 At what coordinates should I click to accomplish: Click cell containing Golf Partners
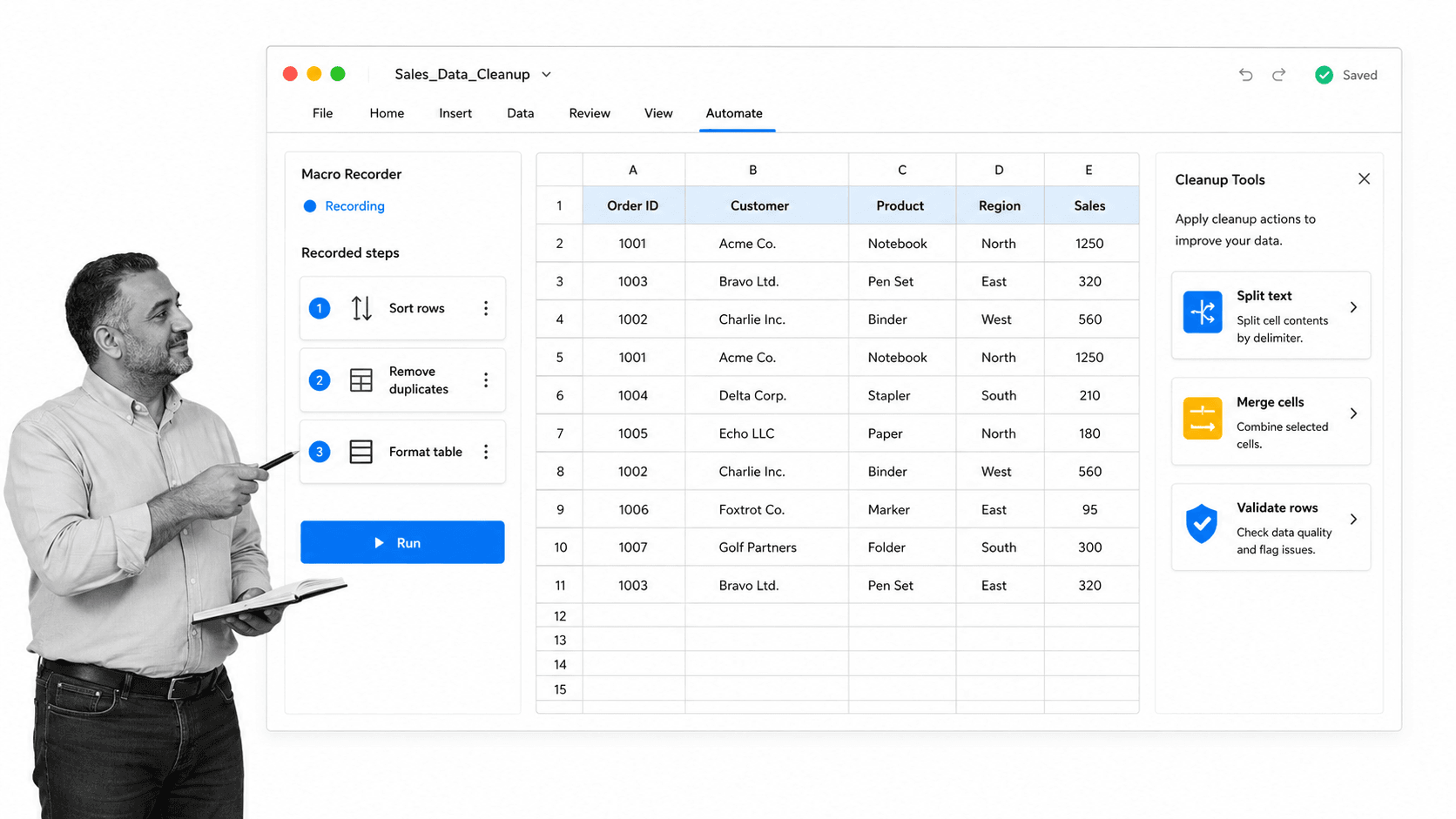766,547
